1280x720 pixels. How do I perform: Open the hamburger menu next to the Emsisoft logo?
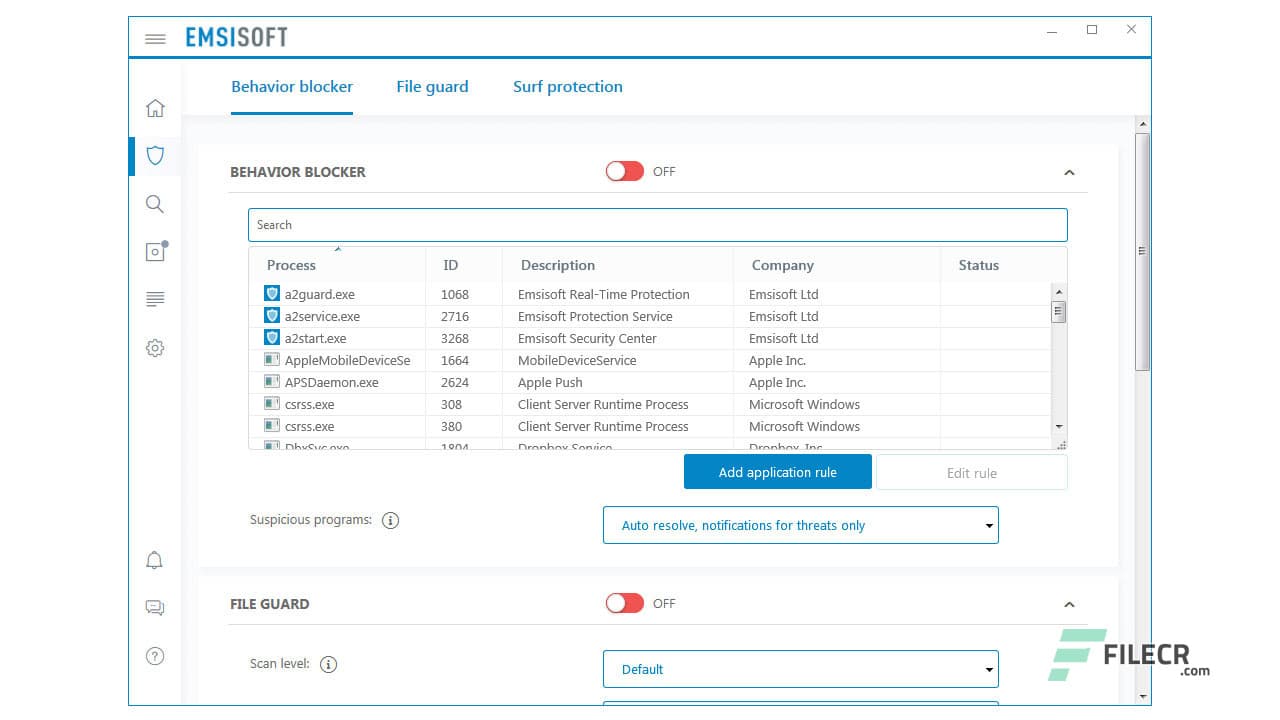pos(155,38)
